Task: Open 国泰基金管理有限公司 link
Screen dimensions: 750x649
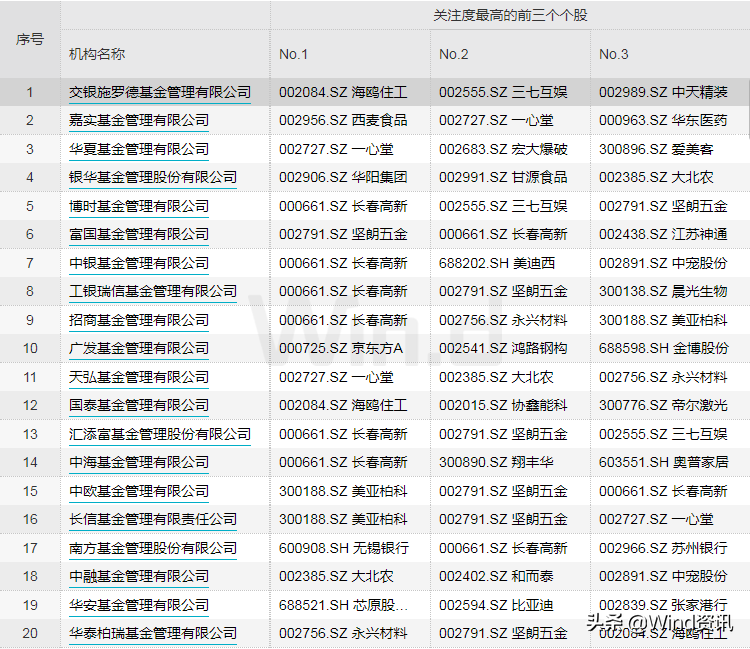Action: pyautogui.click(x=139, y=405)
